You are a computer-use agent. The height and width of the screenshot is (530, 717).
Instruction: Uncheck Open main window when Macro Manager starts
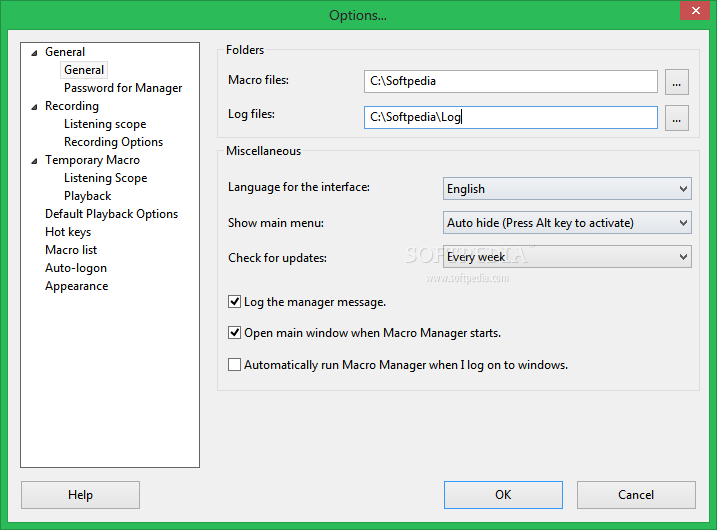pyautogui.click(x=235, y=333)
